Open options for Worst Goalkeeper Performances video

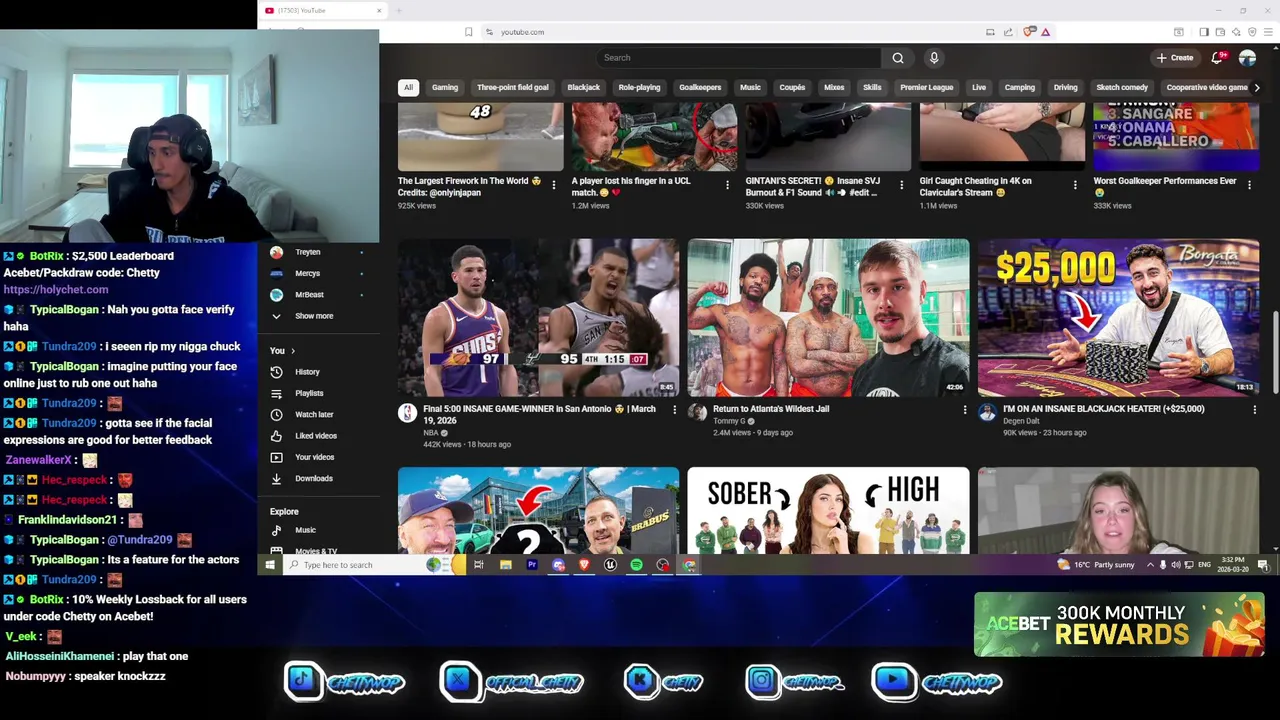click(x=1249, y=185)
